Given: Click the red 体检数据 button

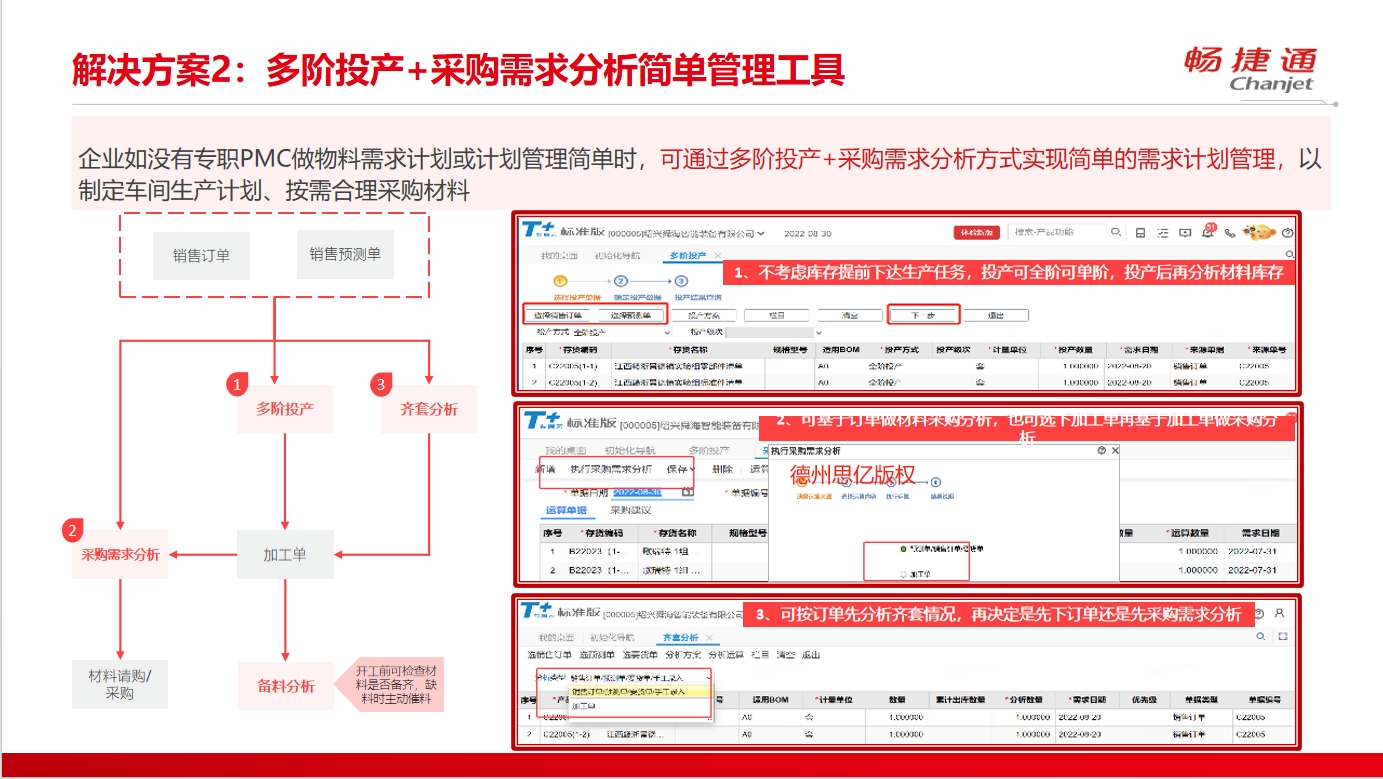Looking at the screenshot, I should click(x=976, y=232).
